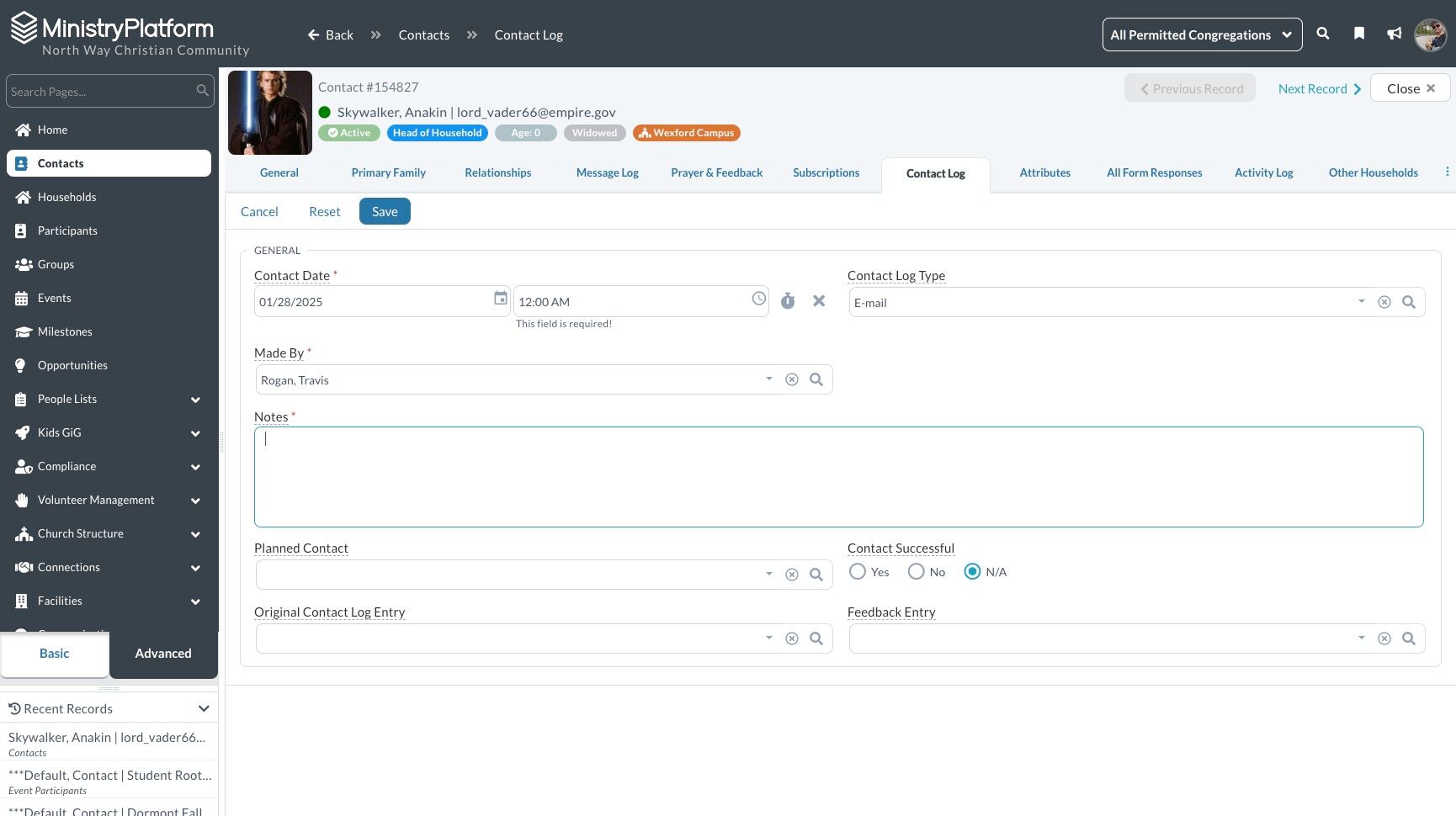Switch to the Message Log tab
This screenshot has width=1456, height=816.
click(x=607, y=172)
